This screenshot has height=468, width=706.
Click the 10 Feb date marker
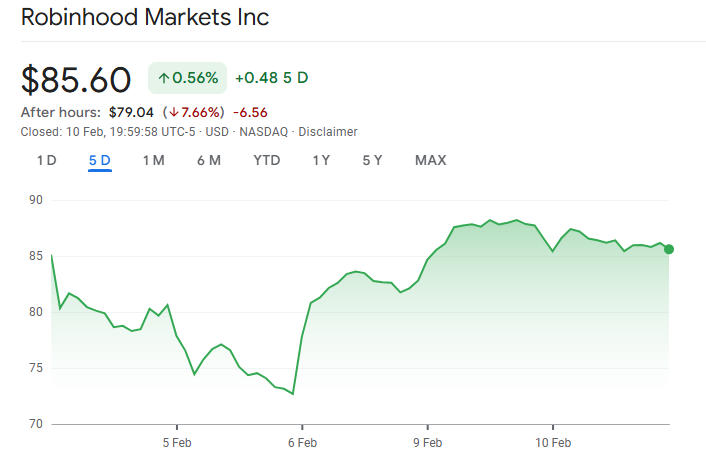(552, 442)
